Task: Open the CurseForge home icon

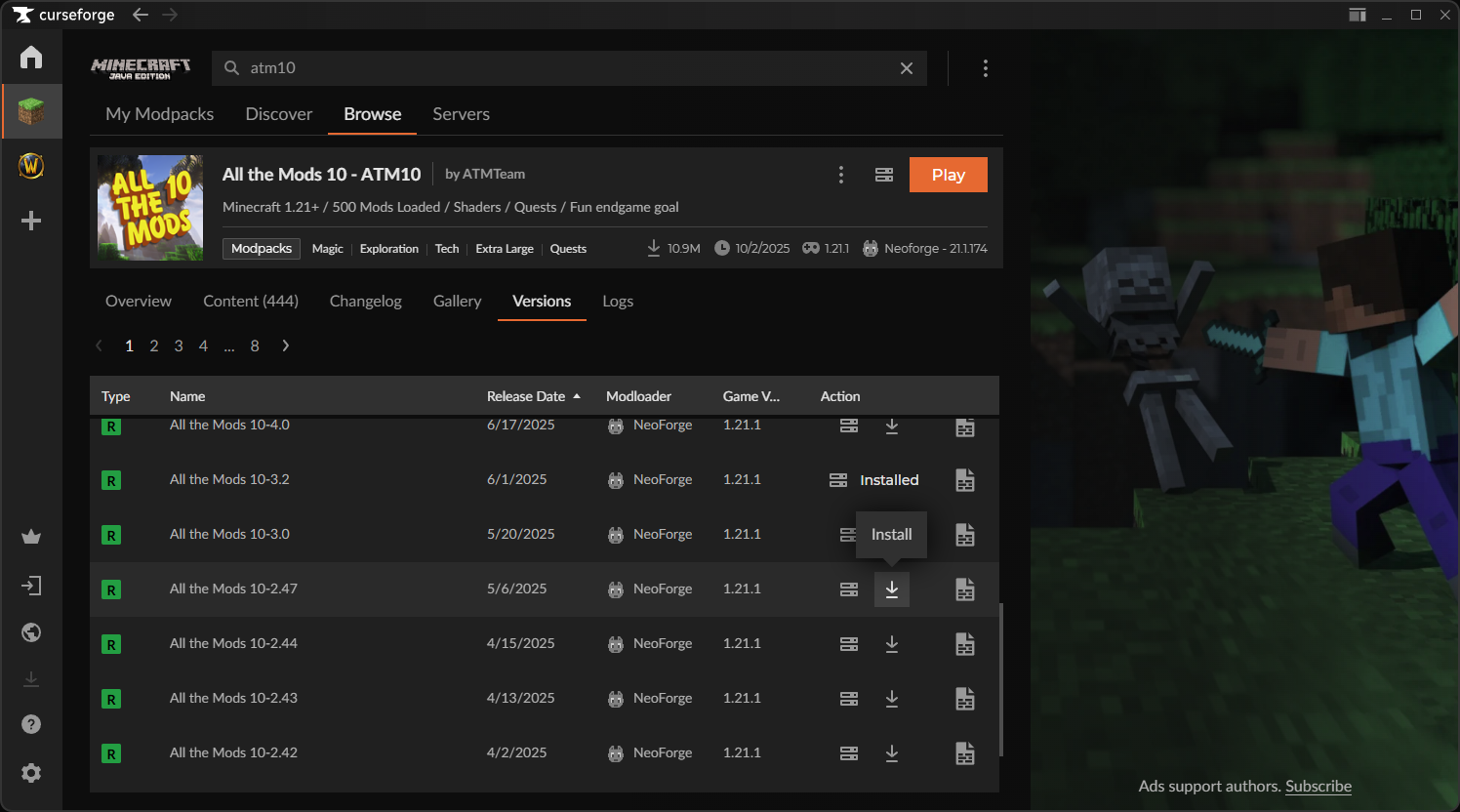Action: (31, 57)
